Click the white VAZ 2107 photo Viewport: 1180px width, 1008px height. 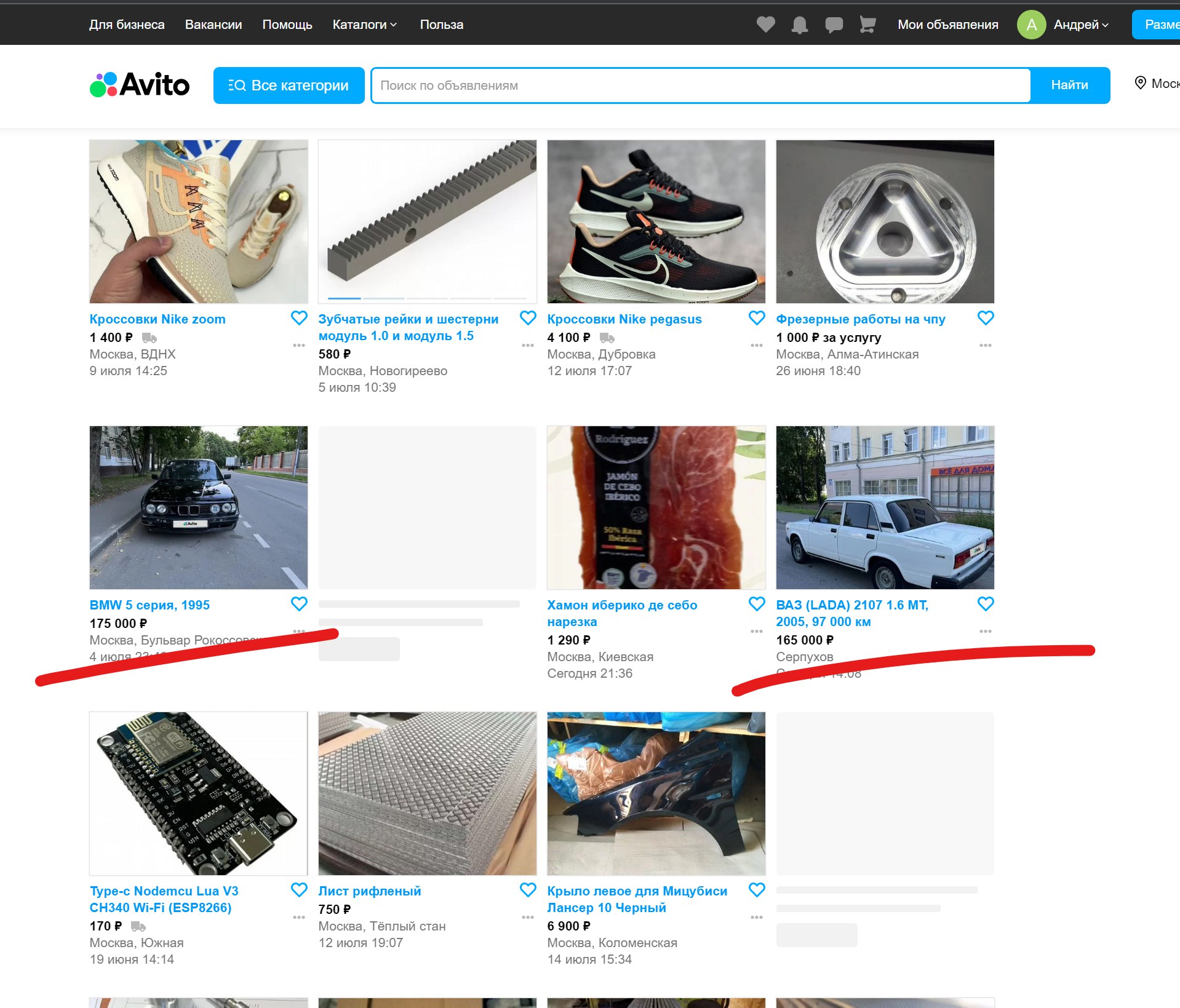885,507
